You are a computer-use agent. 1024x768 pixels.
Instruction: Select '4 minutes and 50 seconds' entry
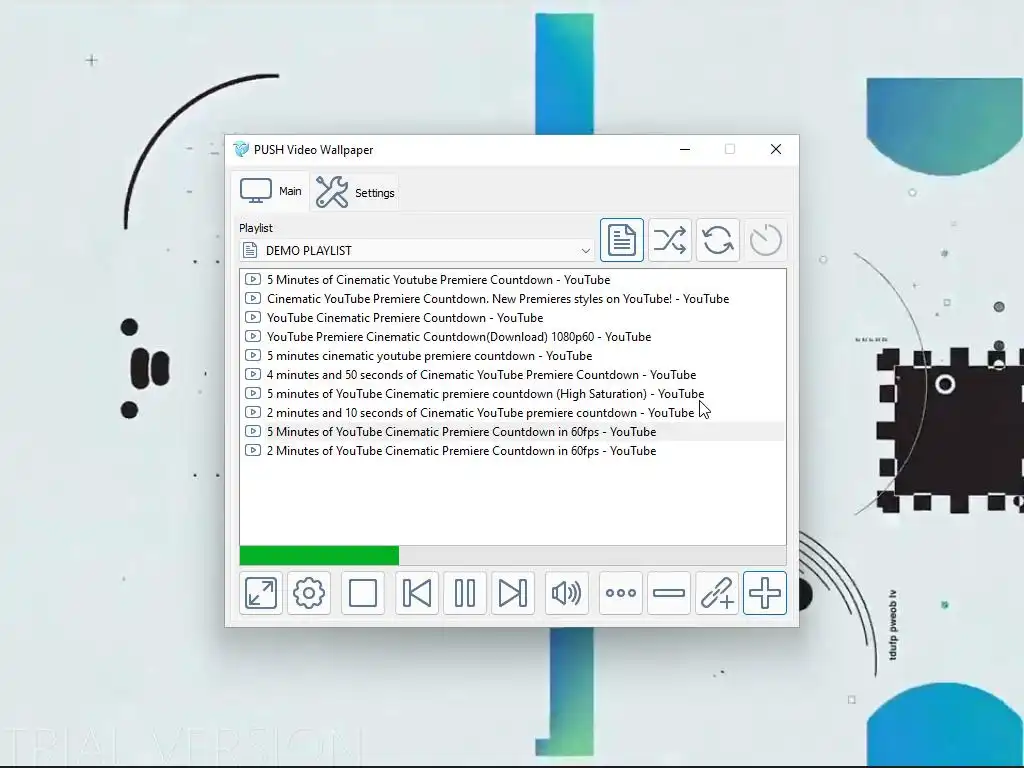tap(513, 374)
